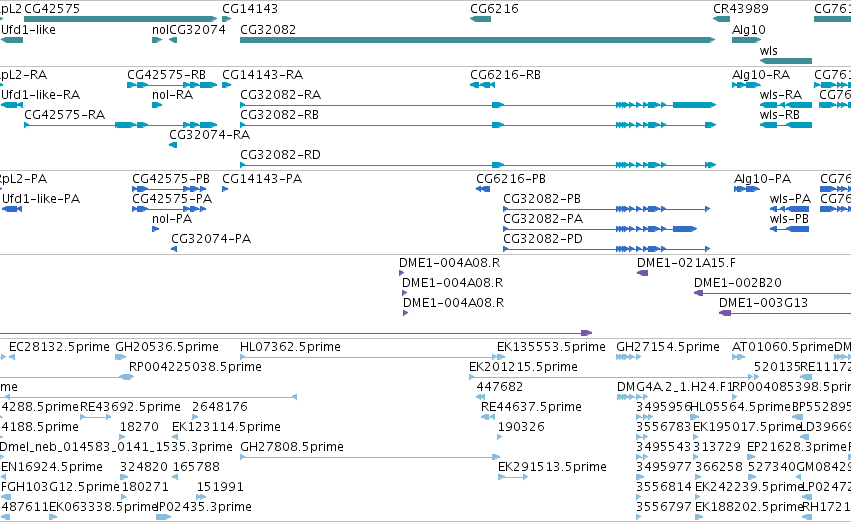Select protein CG42575-PB
The width and height of the screenshot is (851, 522).
(171, 179)
